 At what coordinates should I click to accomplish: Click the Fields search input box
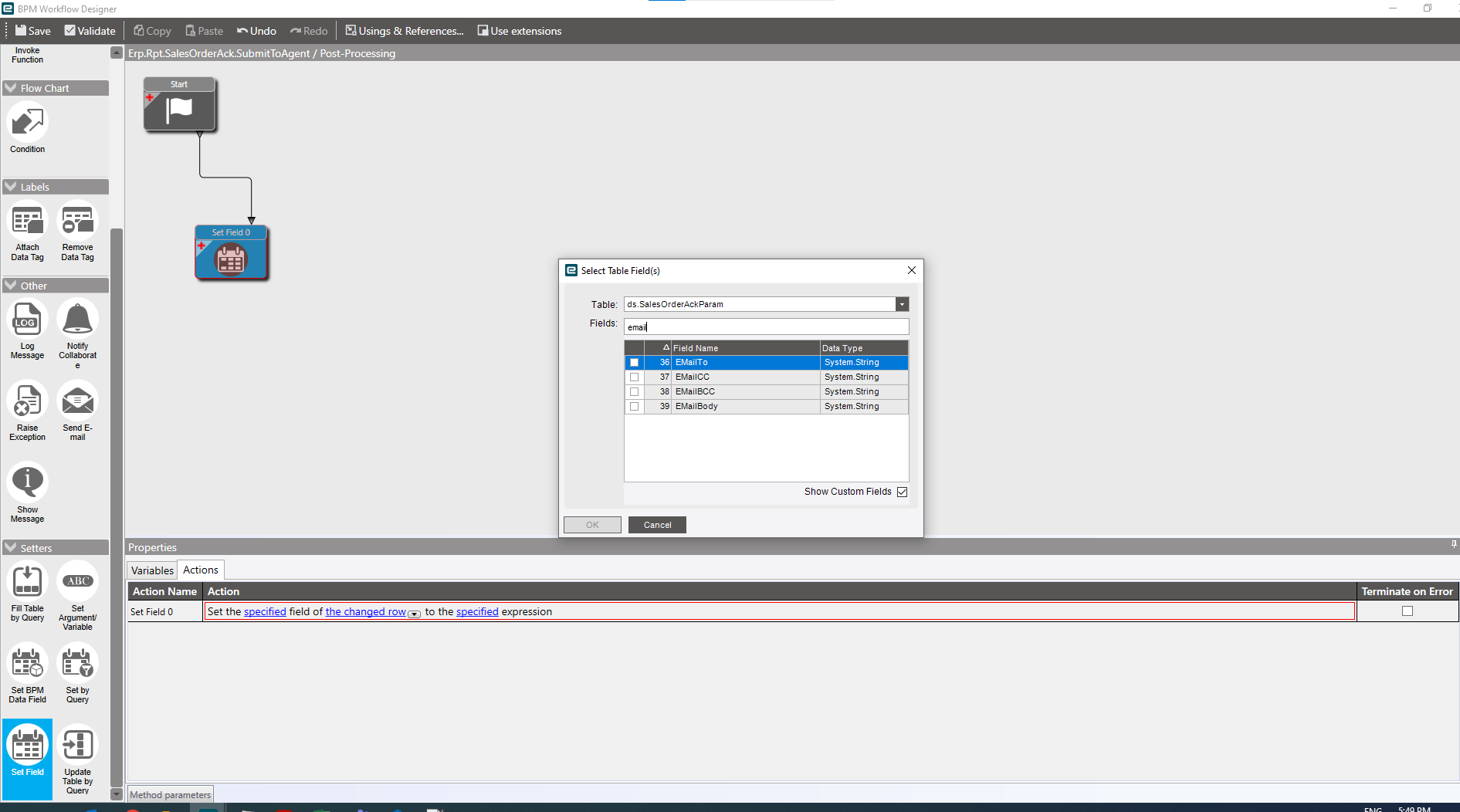(766, 326)
